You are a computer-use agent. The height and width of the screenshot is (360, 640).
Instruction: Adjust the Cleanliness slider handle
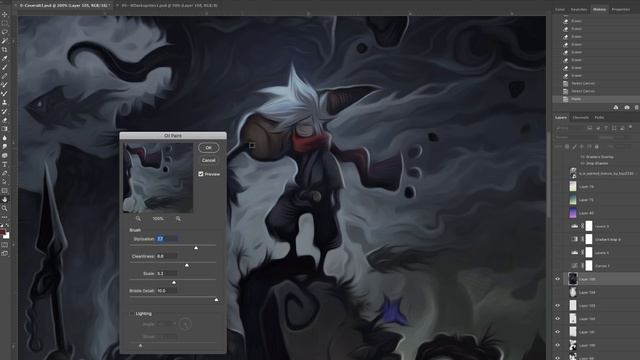(187, 265)
